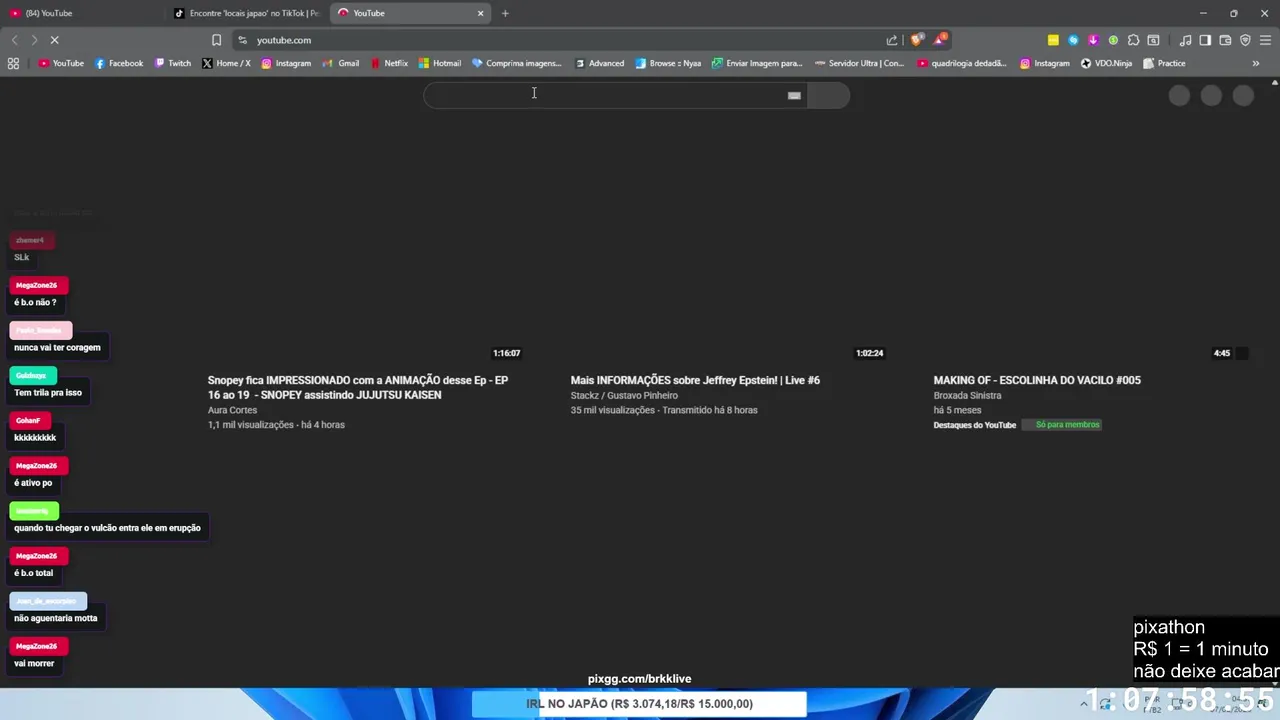Bookmark this page with the bookmark icon
Image resolution: width=1280 pixels, height=720 pixels.
click(x=216, y=40)
